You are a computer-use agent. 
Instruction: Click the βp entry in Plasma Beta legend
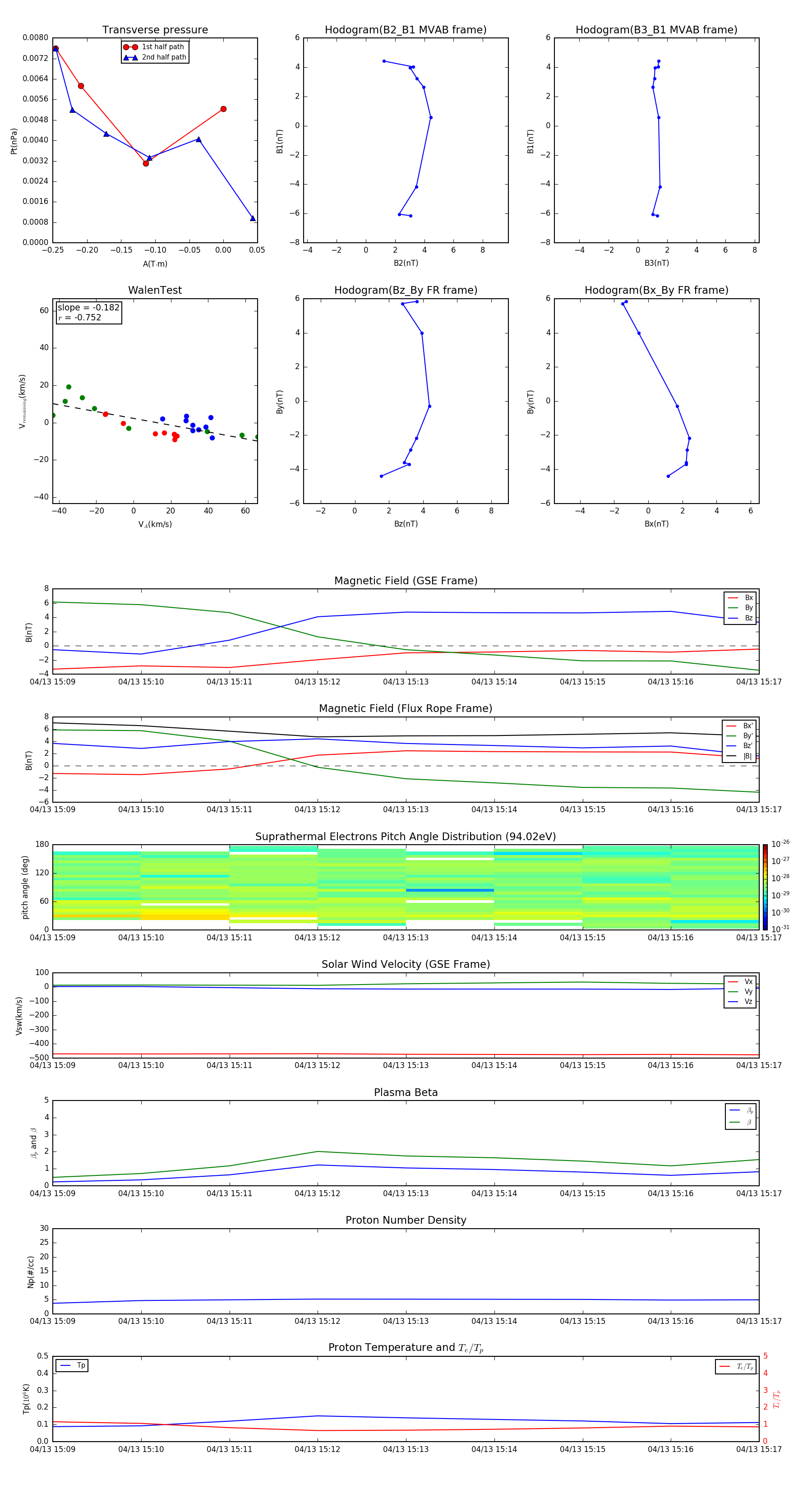741,1110
